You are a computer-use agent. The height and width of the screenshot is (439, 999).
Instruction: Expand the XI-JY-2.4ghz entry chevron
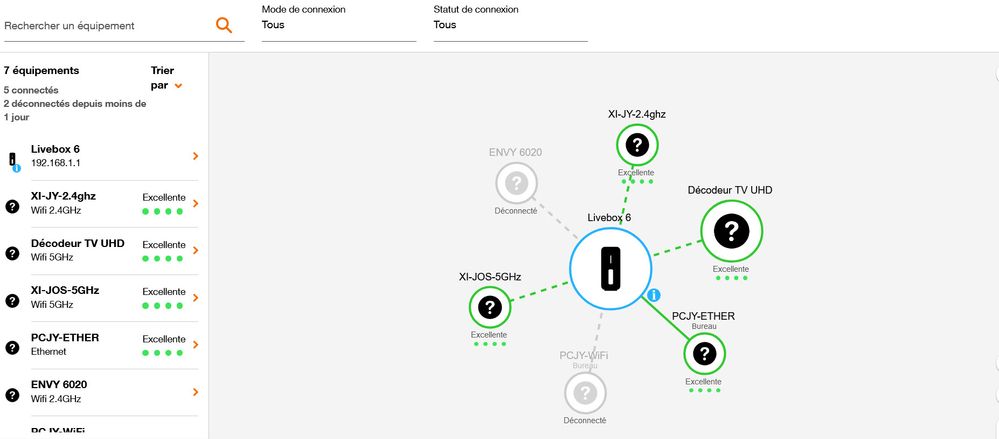coord(195,203)
